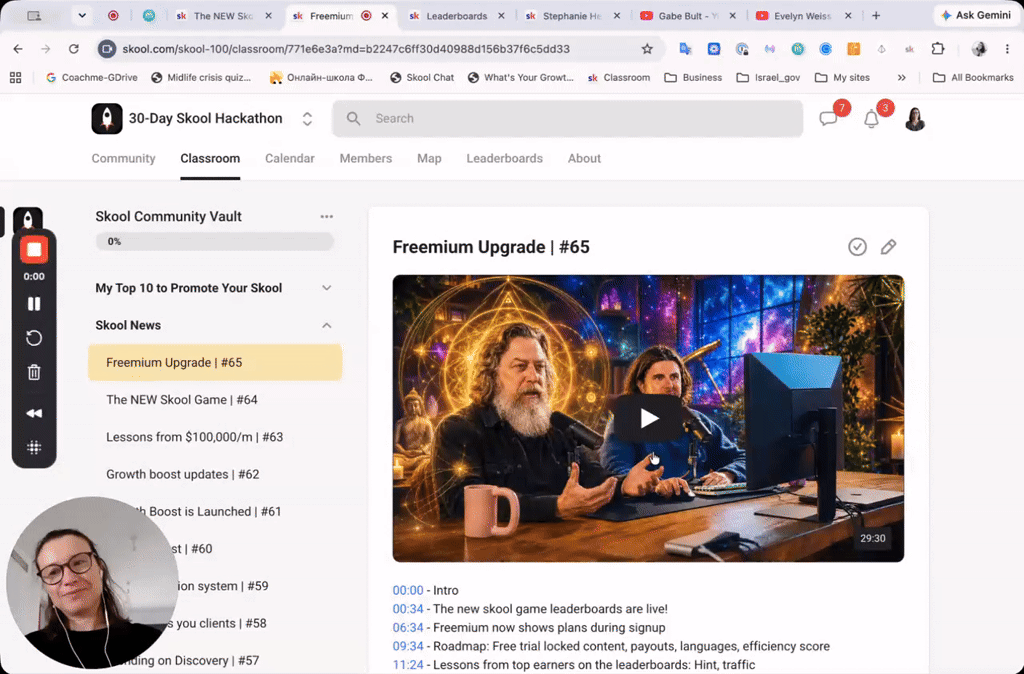Stop recording with the red square button
Screen dimensions: 1024x674
[x=34, y=249]
